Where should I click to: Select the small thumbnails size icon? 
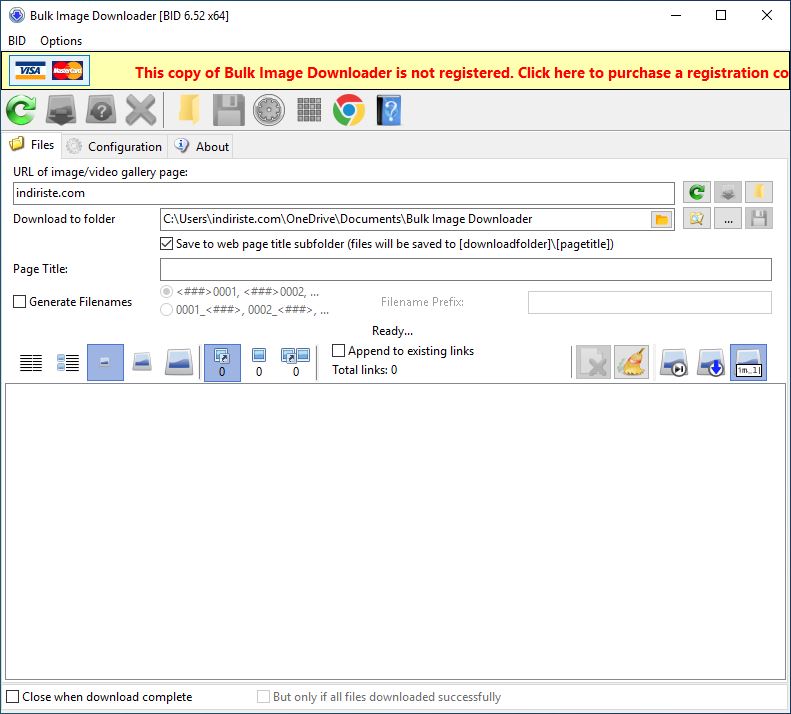(105, 362)
